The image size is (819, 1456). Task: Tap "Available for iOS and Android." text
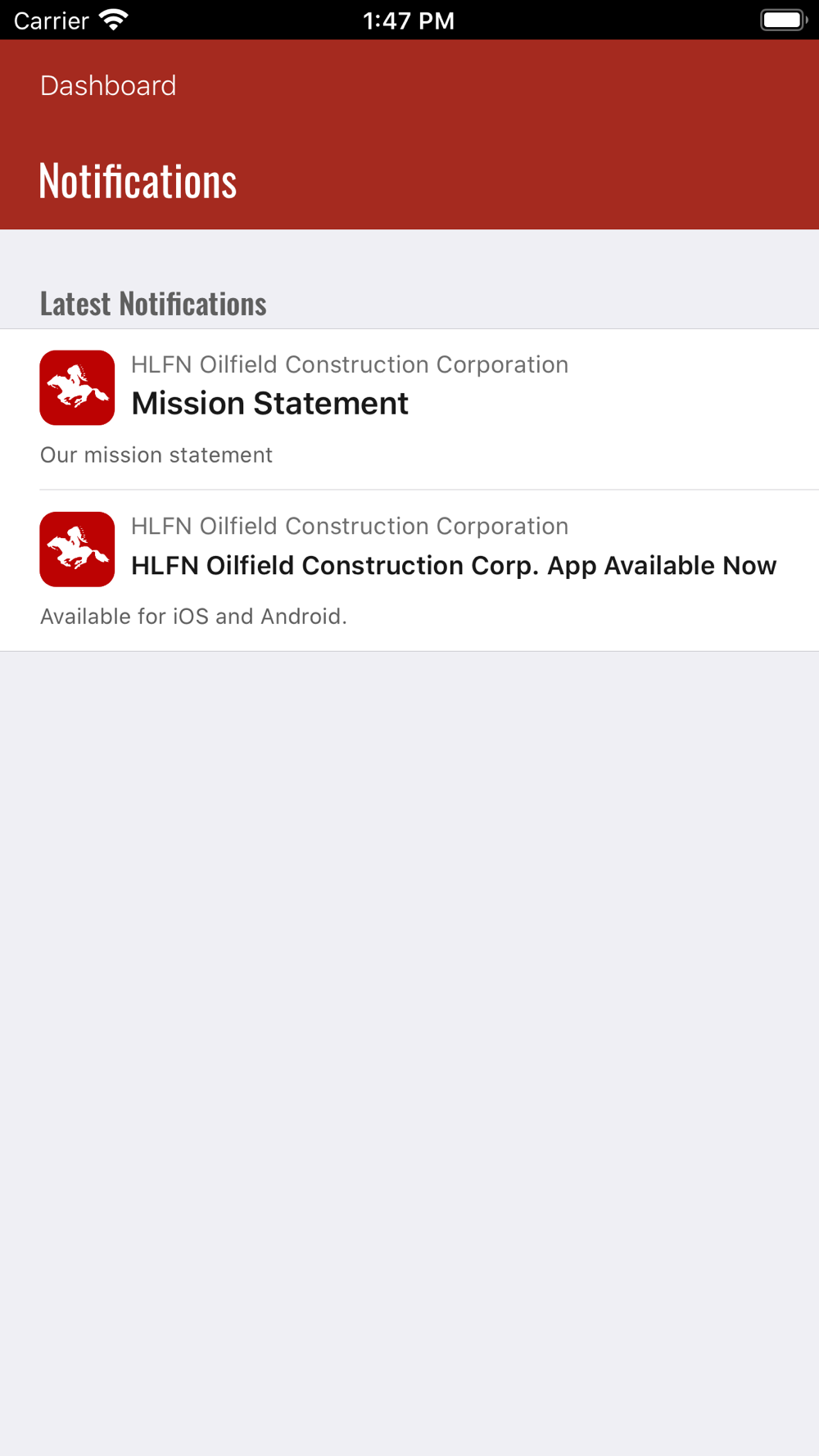(193, 616)
